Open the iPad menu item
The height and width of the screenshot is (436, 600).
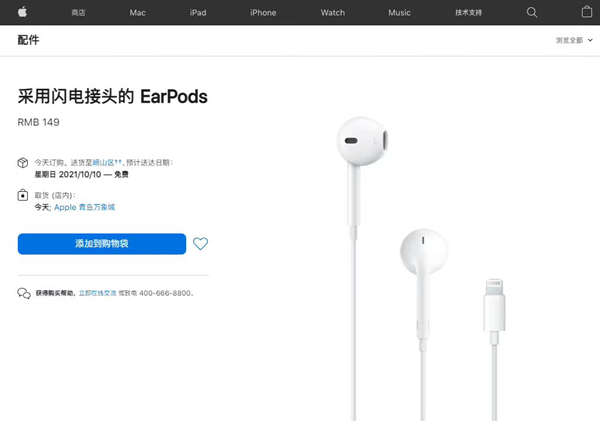click(x=198, y=13)
